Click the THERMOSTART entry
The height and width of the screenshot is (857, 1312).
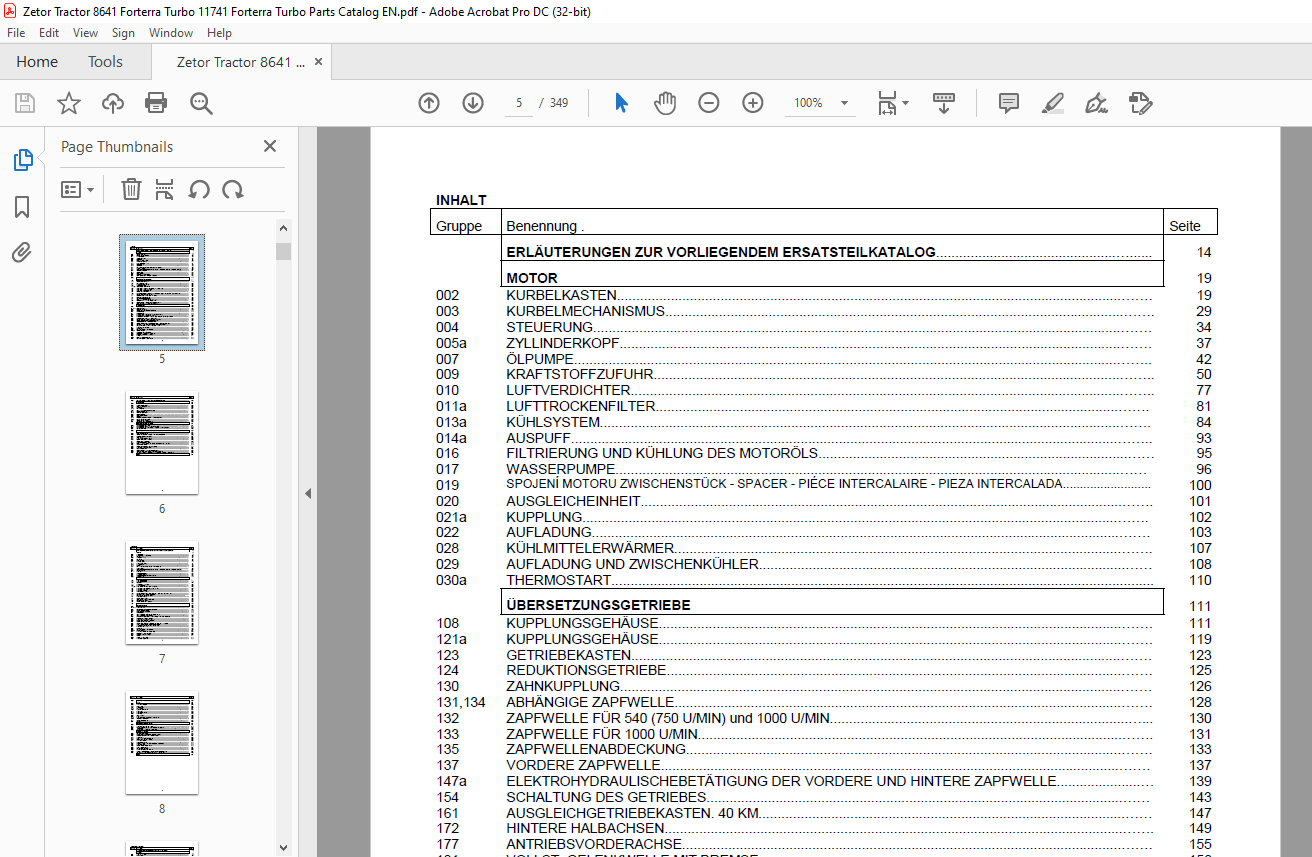click(558, 580)
